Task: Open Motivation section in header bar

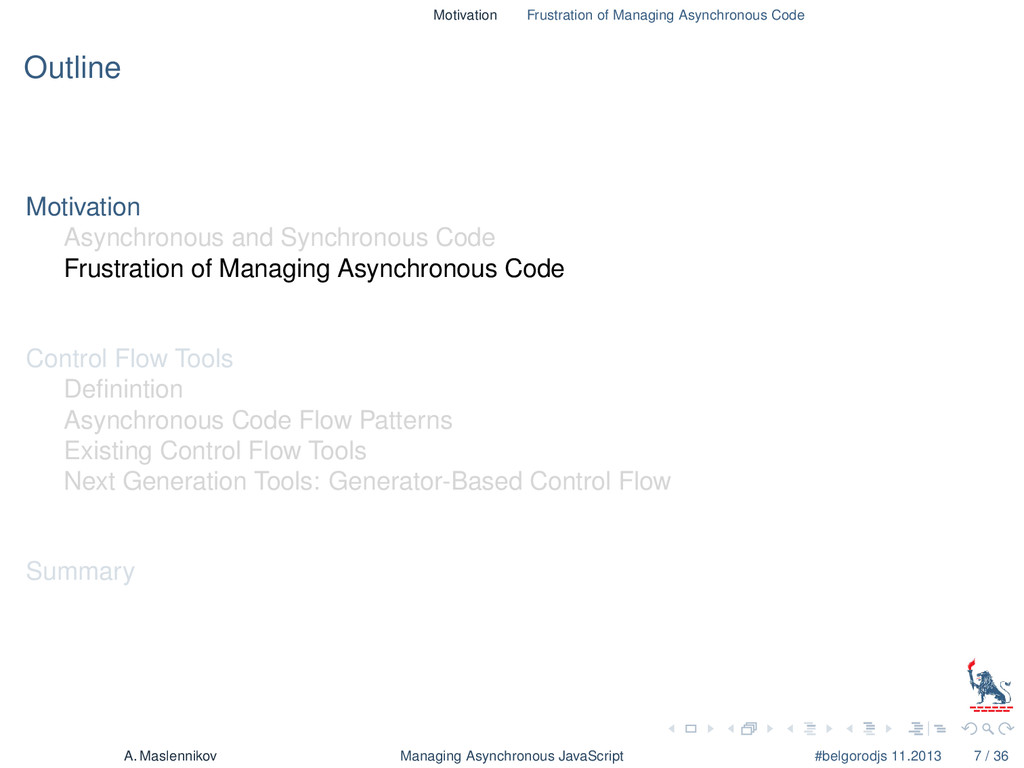Action: [x=465, y=15]
